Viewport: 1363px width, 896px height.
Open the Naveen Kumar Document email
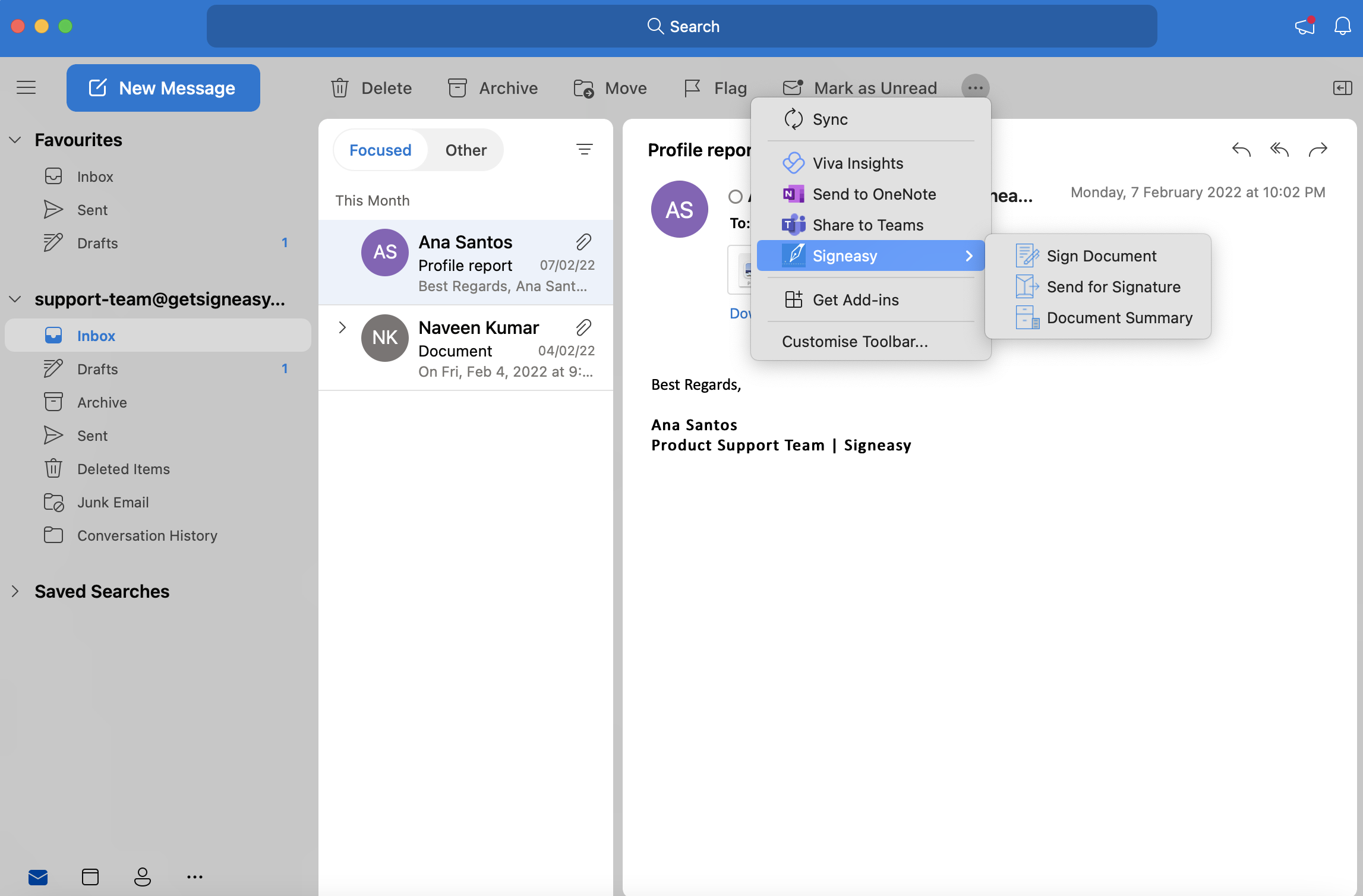[x=466, y=348]
